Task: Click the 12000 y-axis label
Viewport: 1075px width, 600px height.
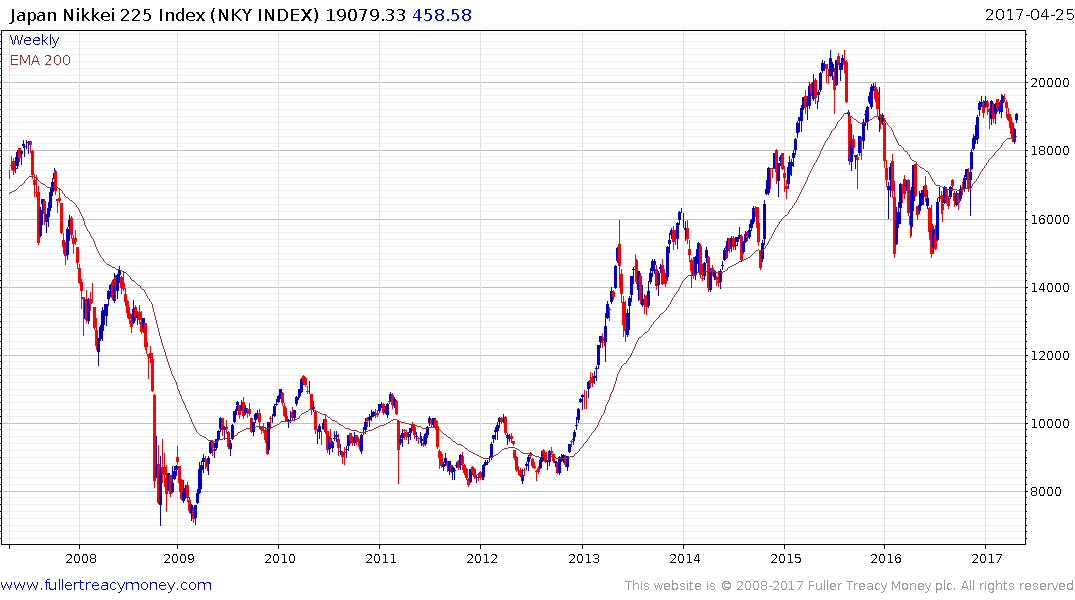Action: point(1050,355)
